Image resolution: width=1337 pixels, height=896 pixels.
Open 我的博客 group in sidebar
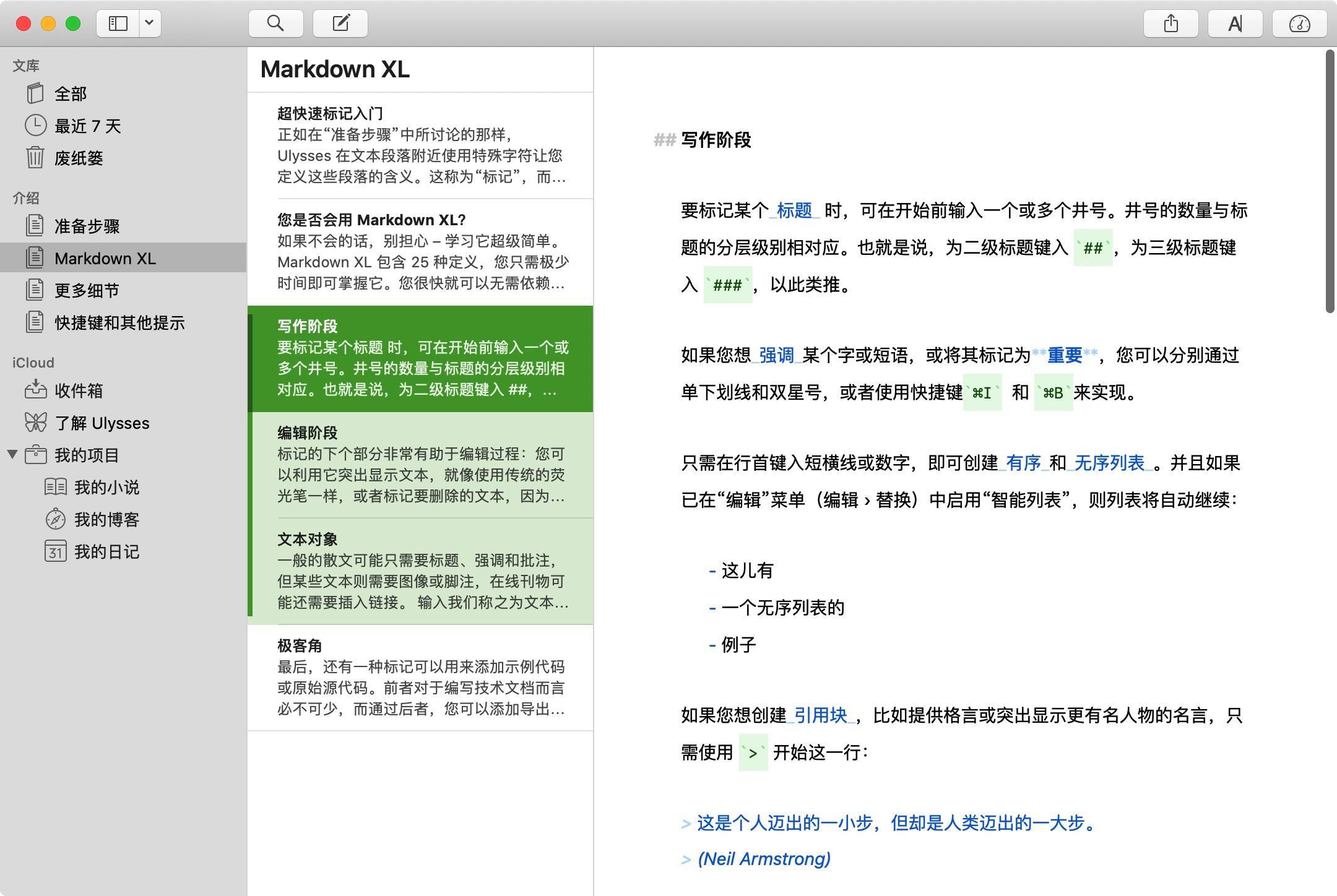click(x=106, y=519)
